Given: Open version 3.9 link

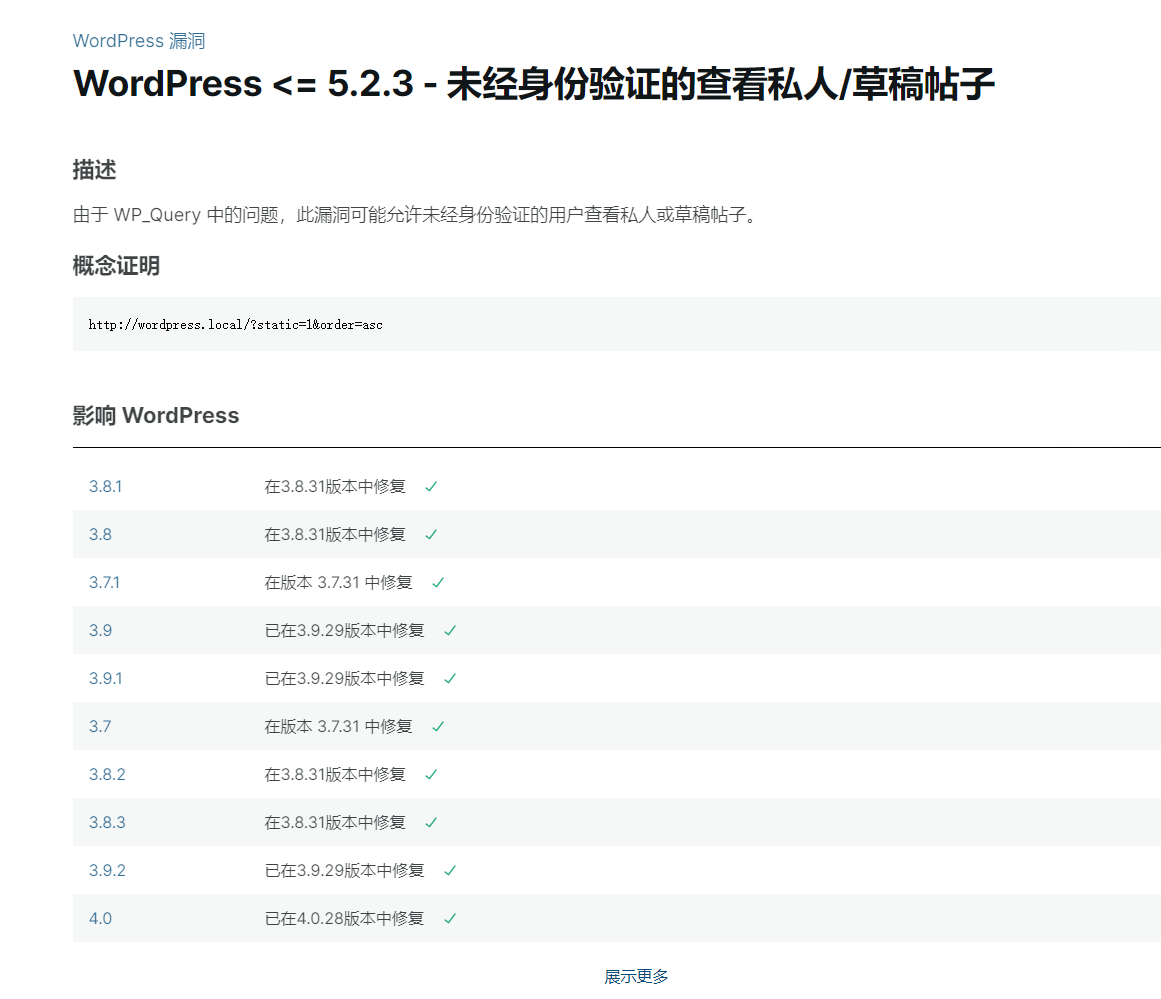Looking at the screenshot, I should point(100,630).
